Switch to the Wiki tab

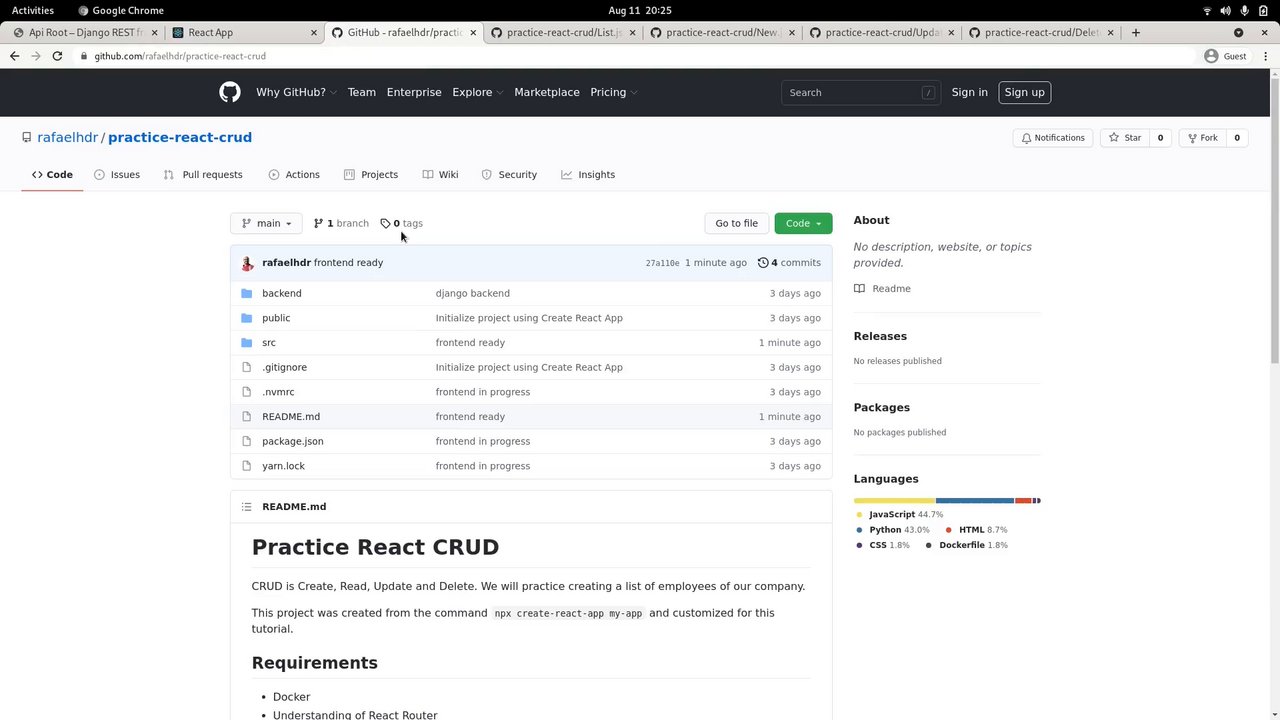coord(440,175)
